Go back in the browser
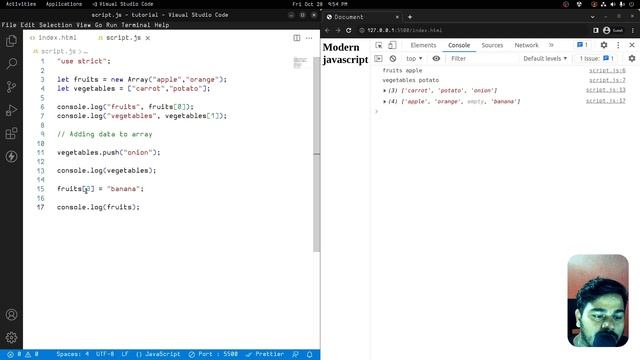This screenshot has height=360, width=640. [327, 31]
